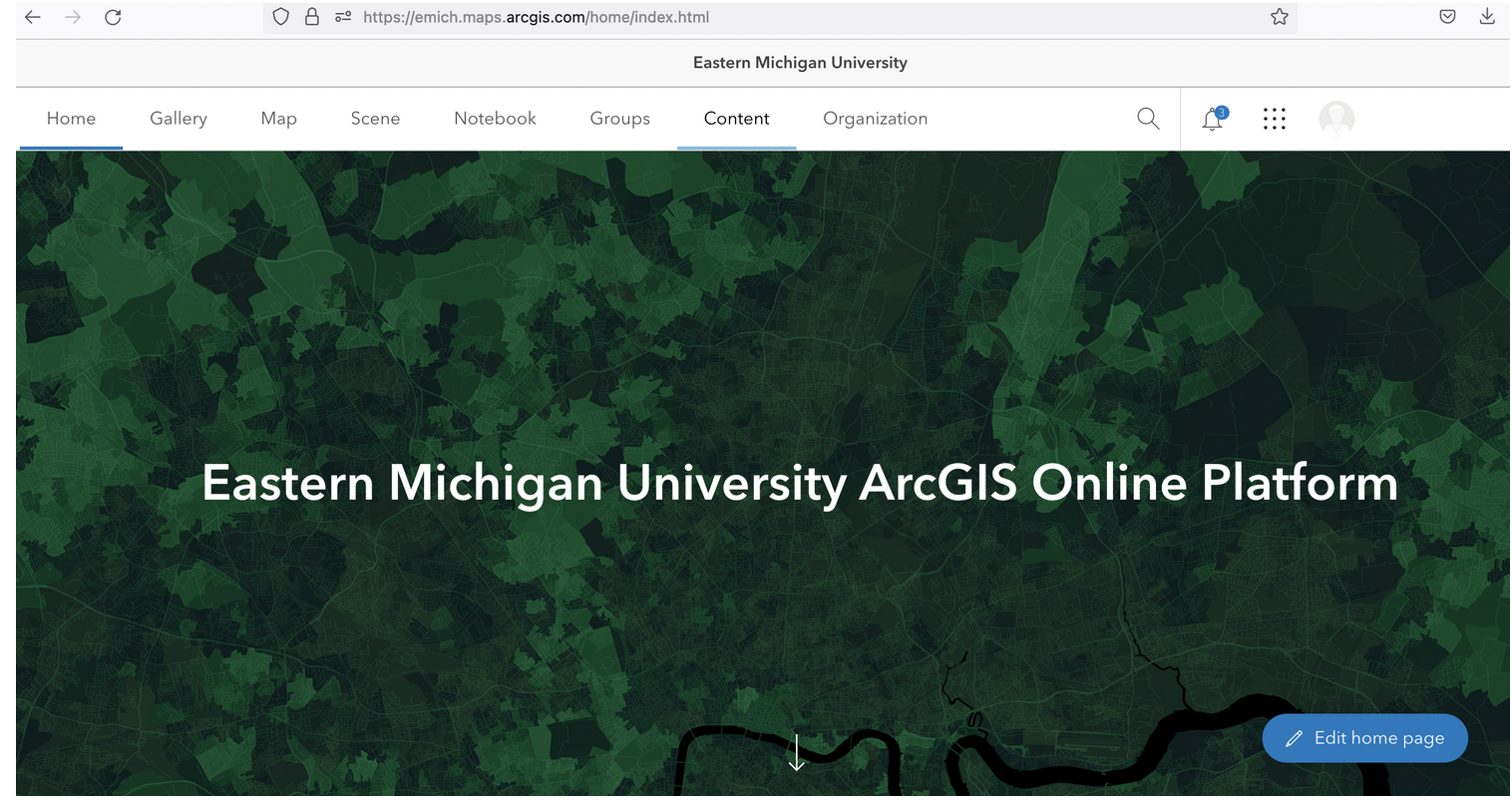Click the ArcGIS Online Platform banner heading
1512x800 pixels.
pyautogui.click(x=800, y=483)
